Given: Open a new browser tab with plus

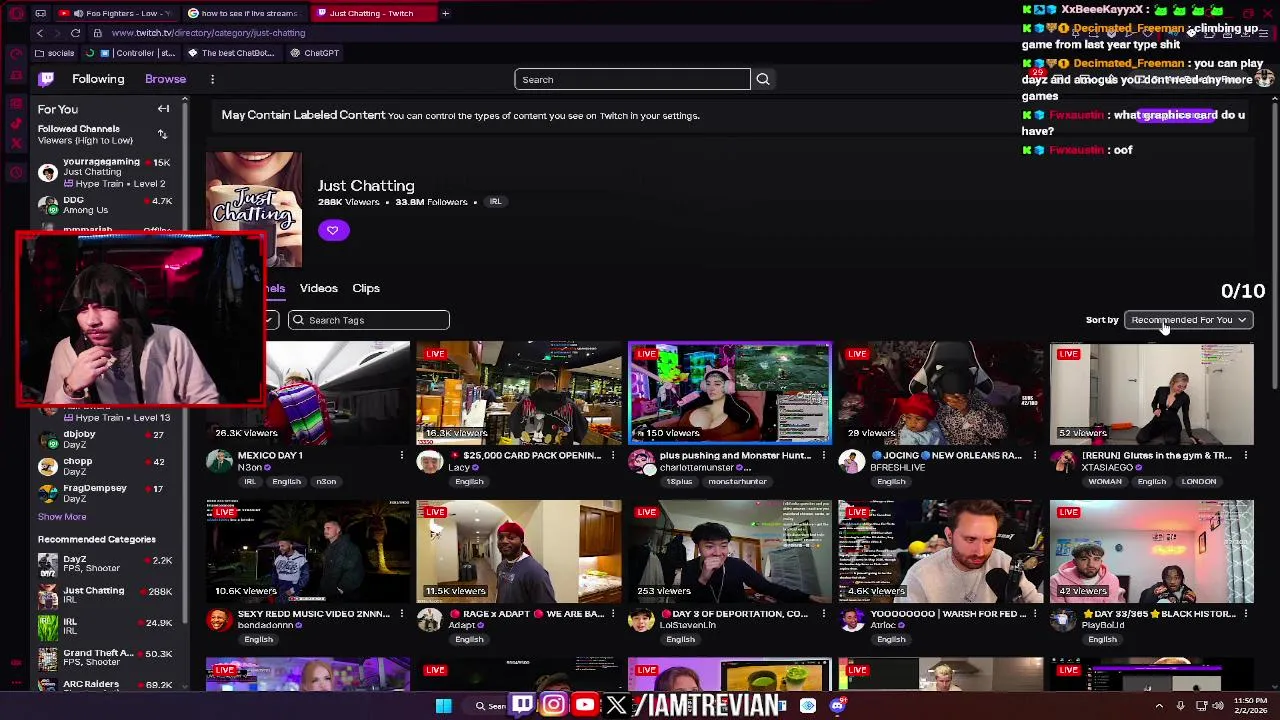Looking at the screenshot, I should click(445, 13).
